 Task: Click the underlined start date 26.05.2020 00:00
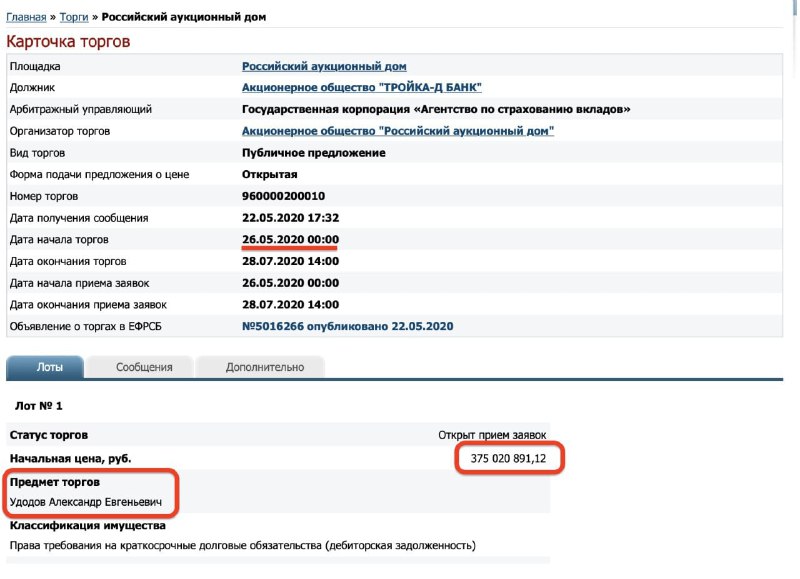click(290, 239)
